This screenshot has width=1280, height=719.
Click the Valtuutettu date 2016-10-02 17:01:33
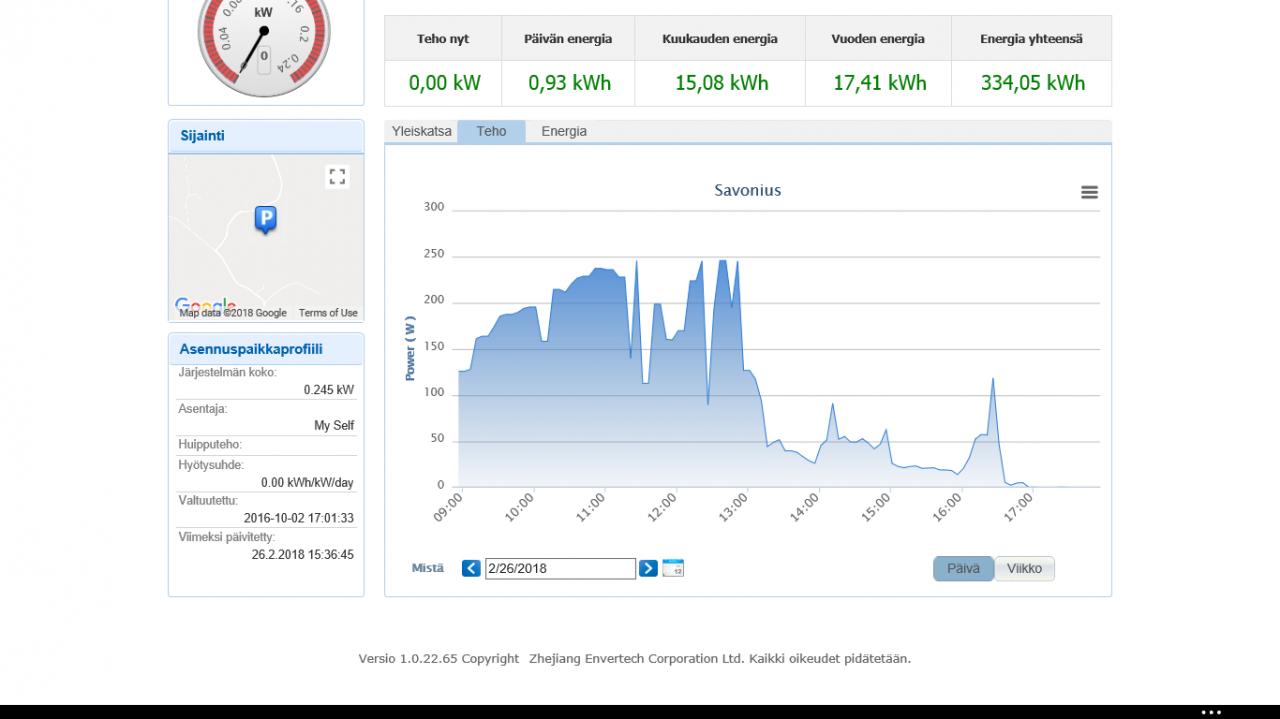point(299,519)
